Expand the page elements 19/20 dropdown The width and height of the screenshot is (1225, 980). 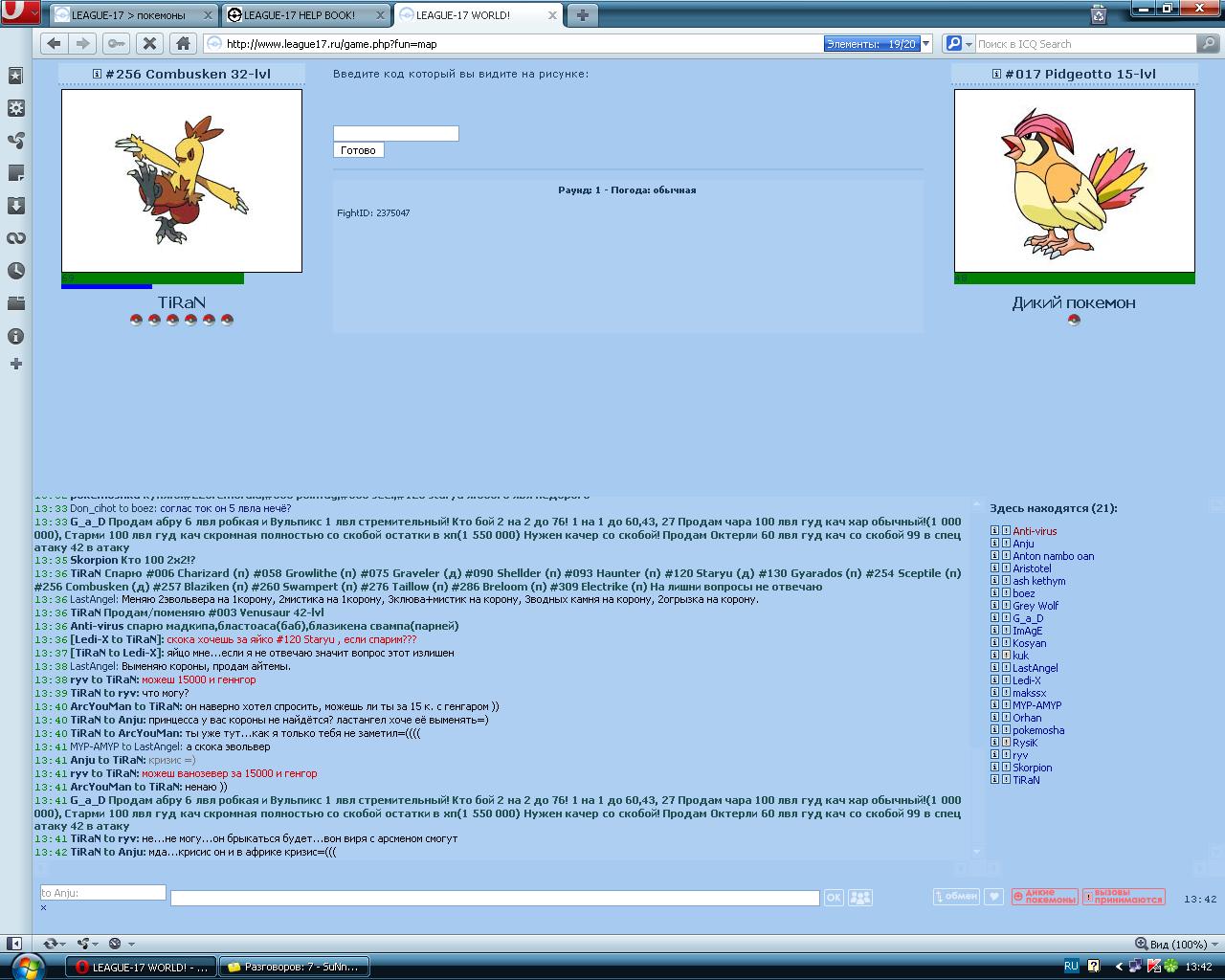[x=925, y=44]
